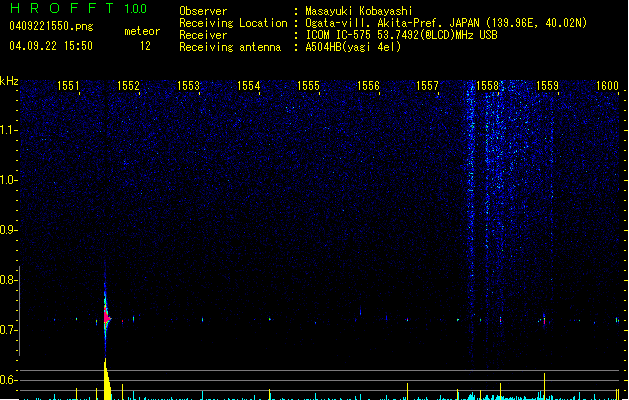Click the Receiver field label
This screenshot has height=400, width=629.
point(203,35)
